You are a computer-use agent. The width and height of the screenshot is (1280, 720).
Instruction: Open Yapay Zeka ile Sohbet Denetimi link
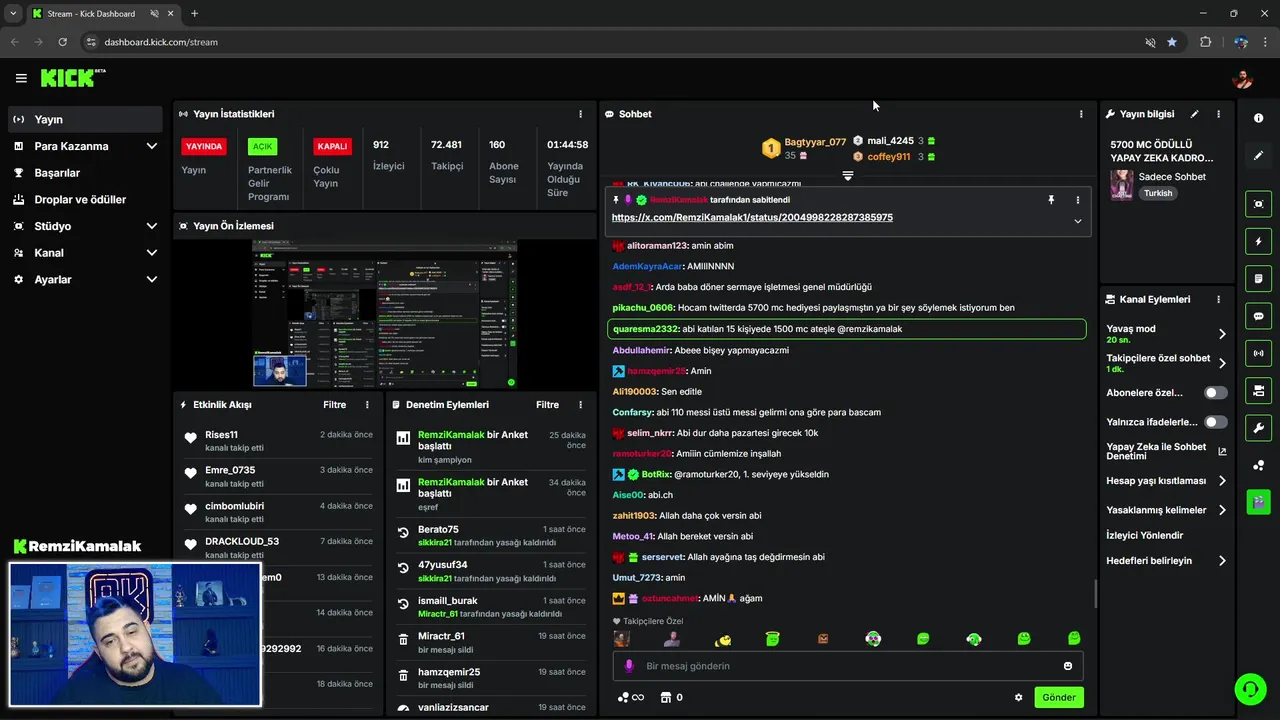pos(1166,451)
